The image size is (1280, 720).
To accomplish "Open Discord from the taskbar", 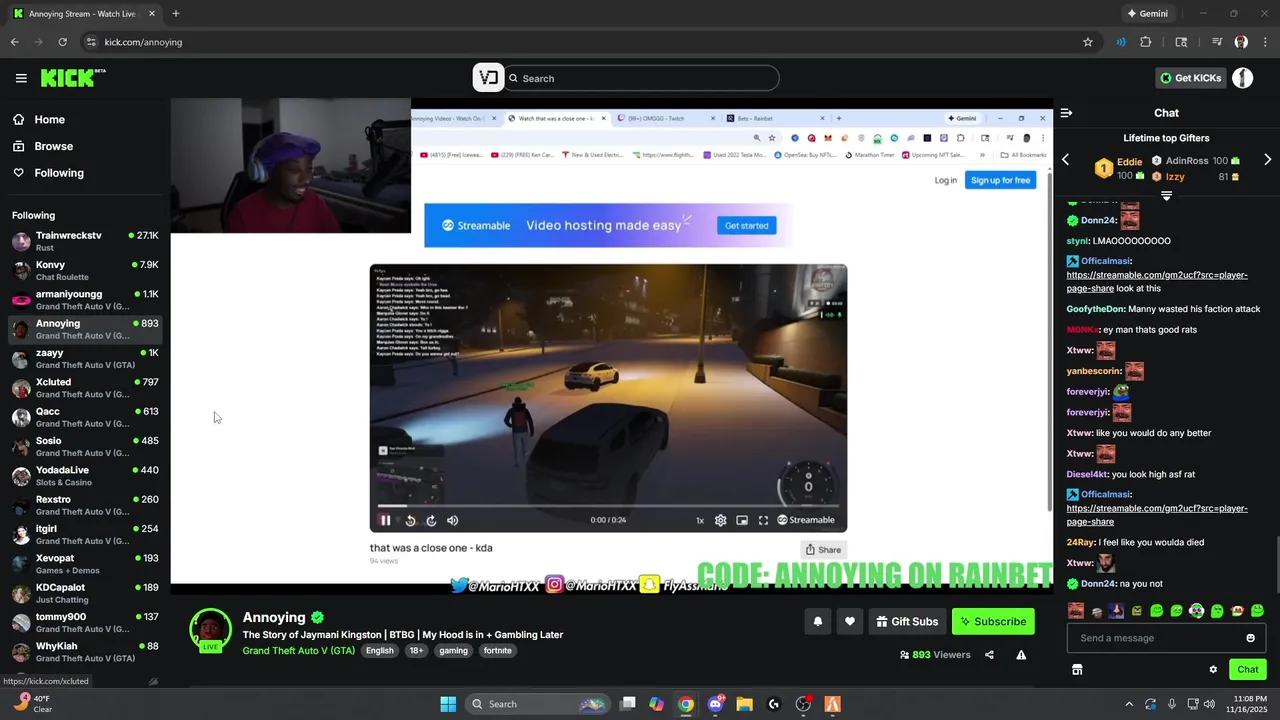I will pyautogui.click(x=715, y=704).
